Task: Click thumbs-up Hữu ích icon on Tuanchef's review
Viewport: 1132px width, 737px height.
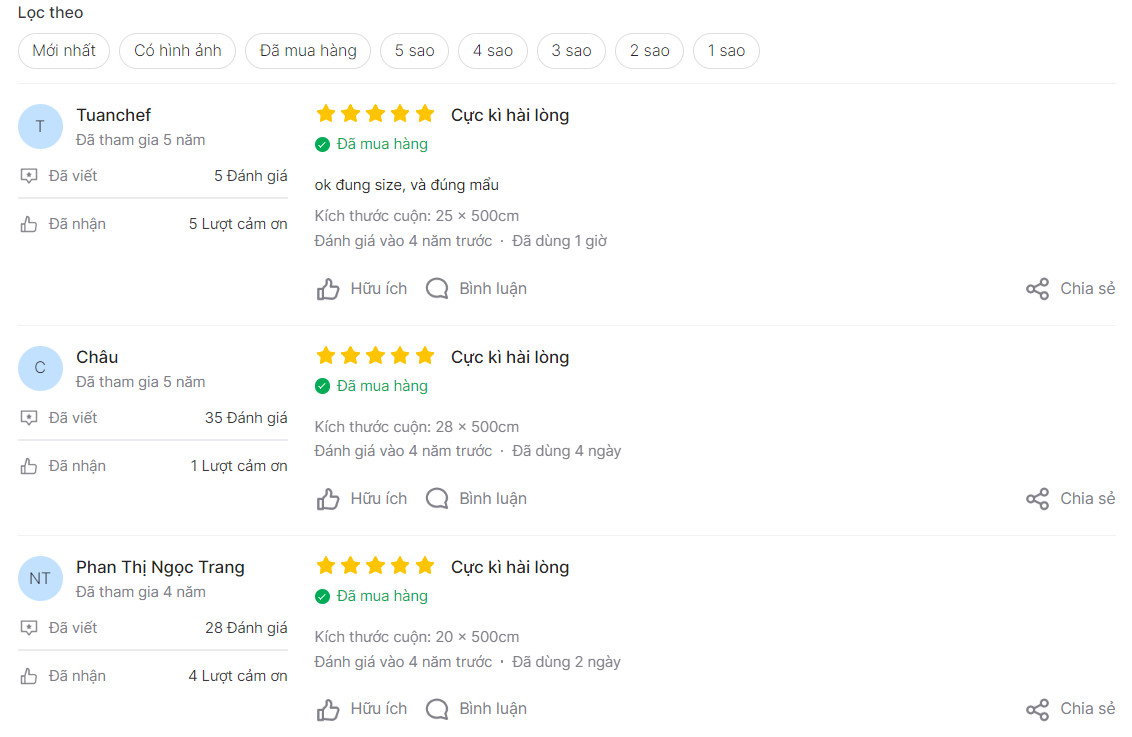Action: (x=328, y=289)
